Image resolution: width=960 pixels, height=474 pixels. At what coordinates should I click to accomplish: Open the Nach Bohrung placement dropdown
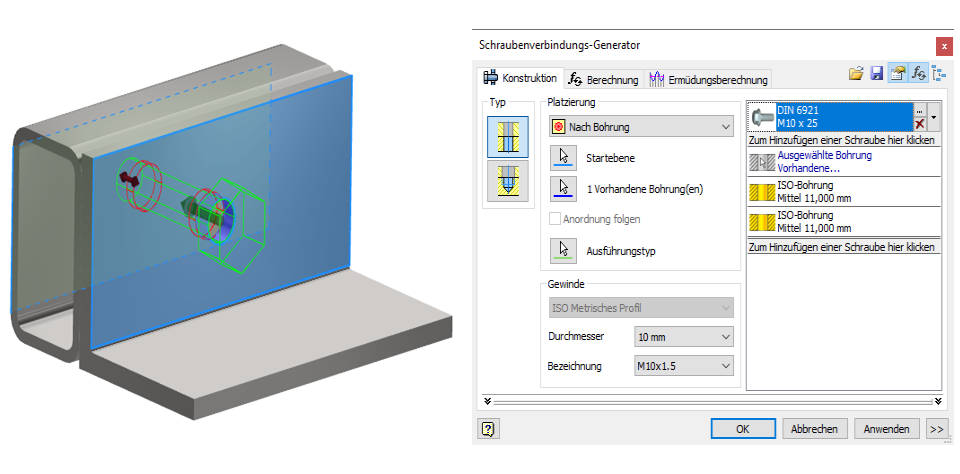[x=641, y=127]
